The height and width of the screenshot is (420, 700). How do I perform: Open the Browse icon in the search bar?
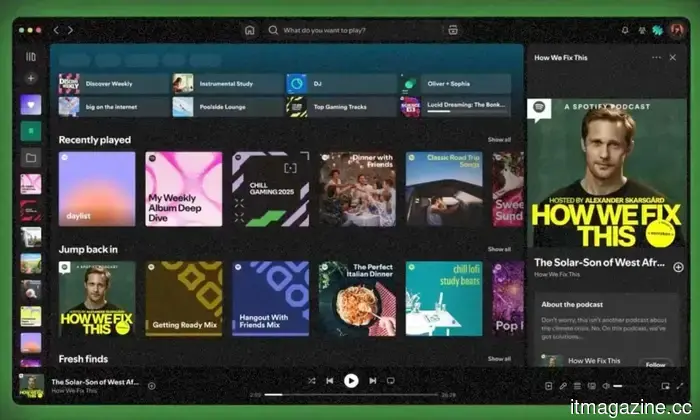(x=453, y=30)
